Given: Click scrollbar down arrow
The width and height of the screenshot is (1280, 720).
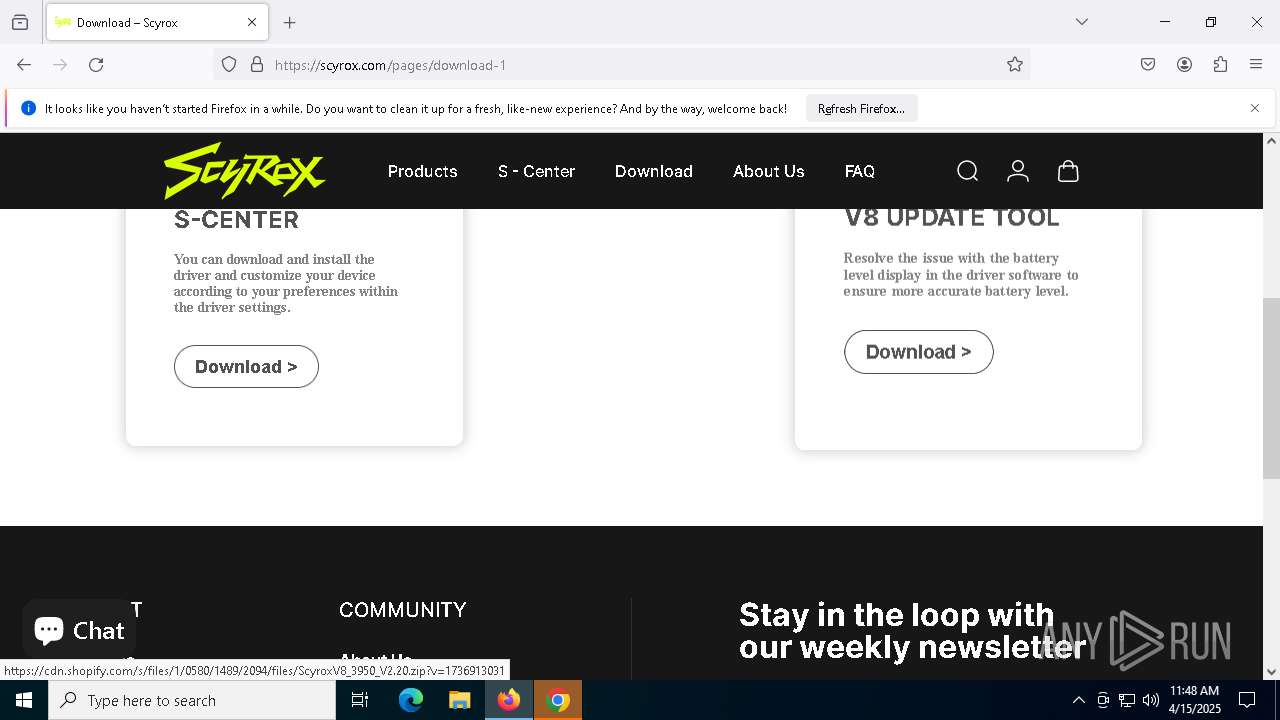Looking at the screenshot, I should pyautogui.click(x=1271, y=672).
